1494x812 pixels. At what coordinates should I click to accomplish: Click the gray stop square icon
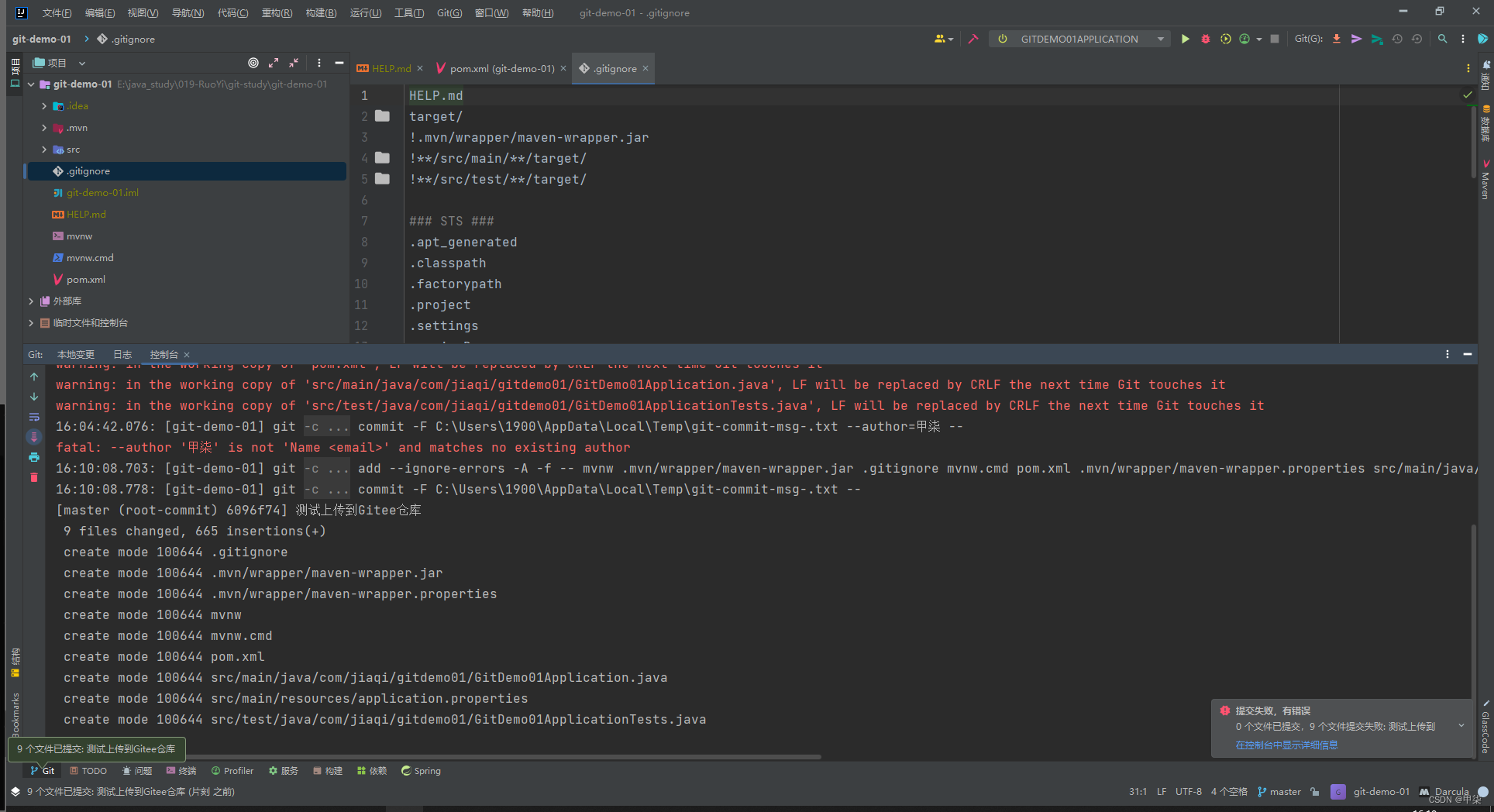pyautogui.click(x=1275, y=39)
